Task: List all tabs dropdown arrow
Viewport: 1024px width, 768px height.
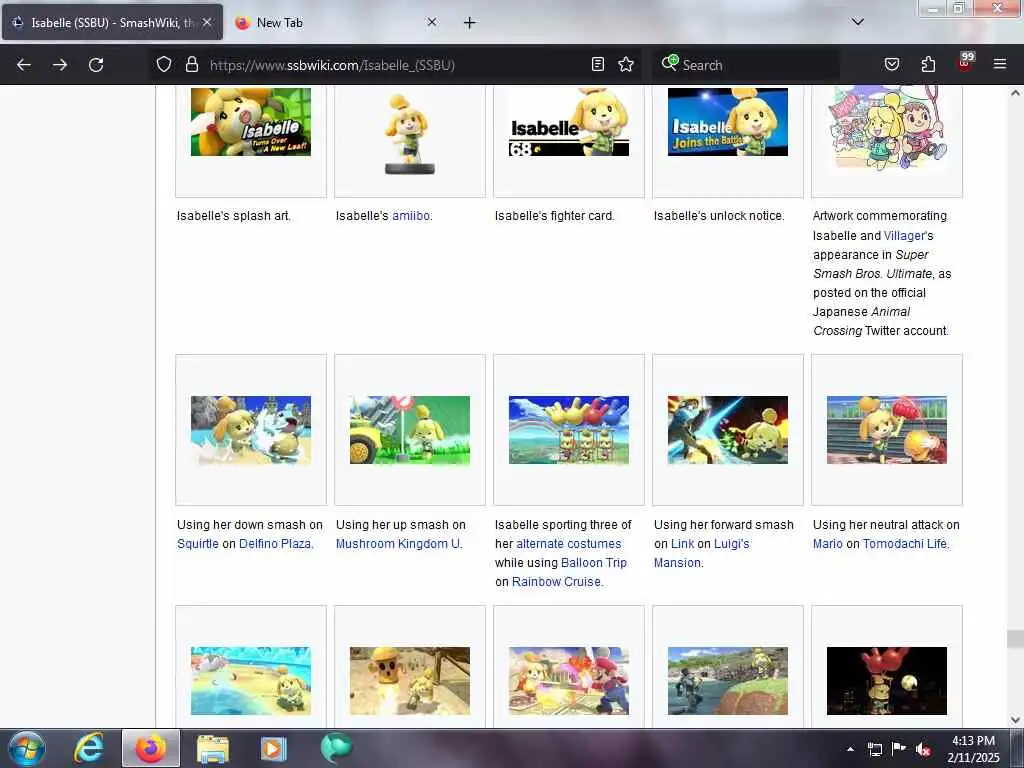Action: click(857, 22)
